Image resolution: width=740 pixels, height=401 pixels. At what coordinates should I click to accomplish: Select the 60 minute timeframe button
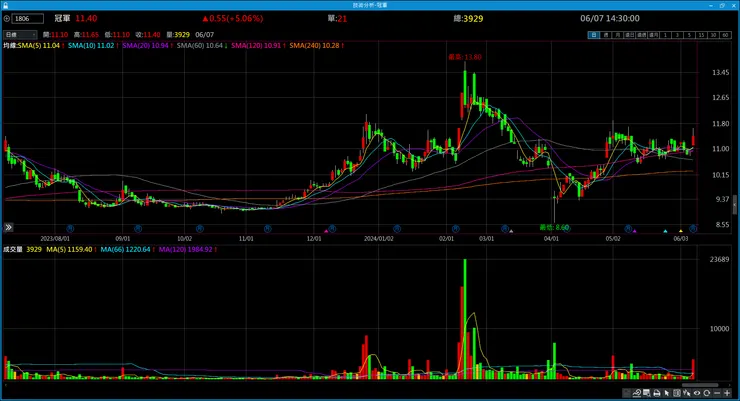coord(725,35)
